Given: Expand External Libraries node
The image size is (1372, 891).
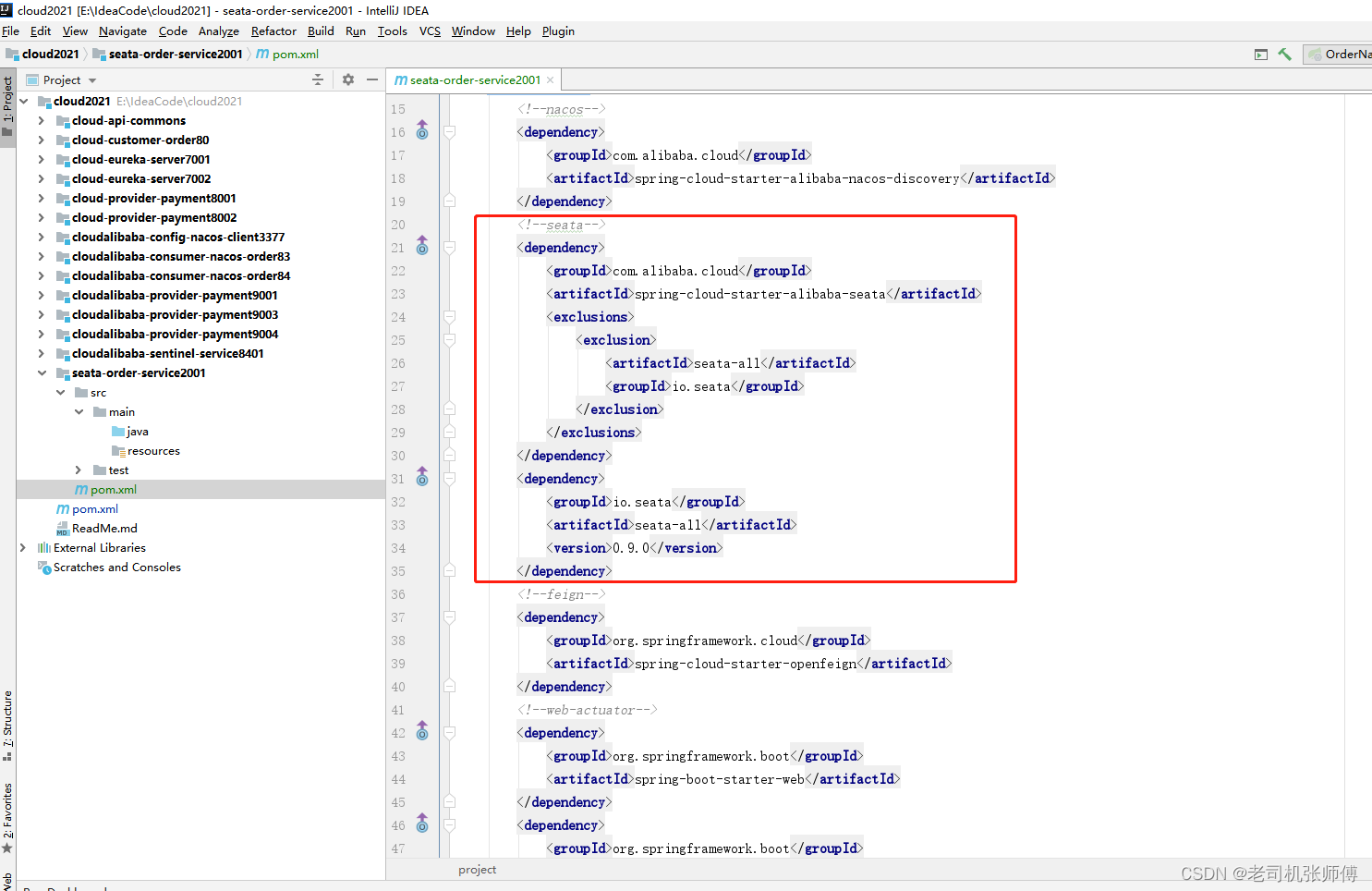Looking at the screenshot, I should 23,548.
